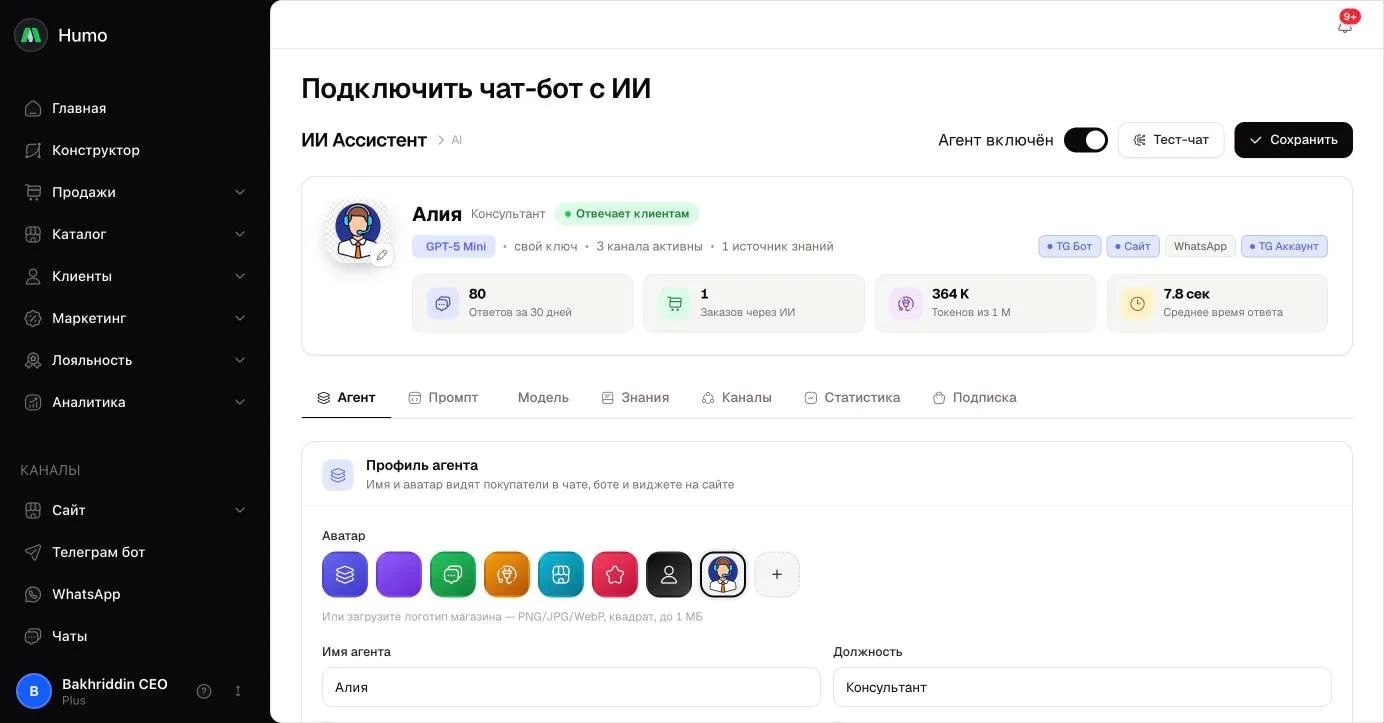Select the orange brain avatar icon

tap(507, 575)
